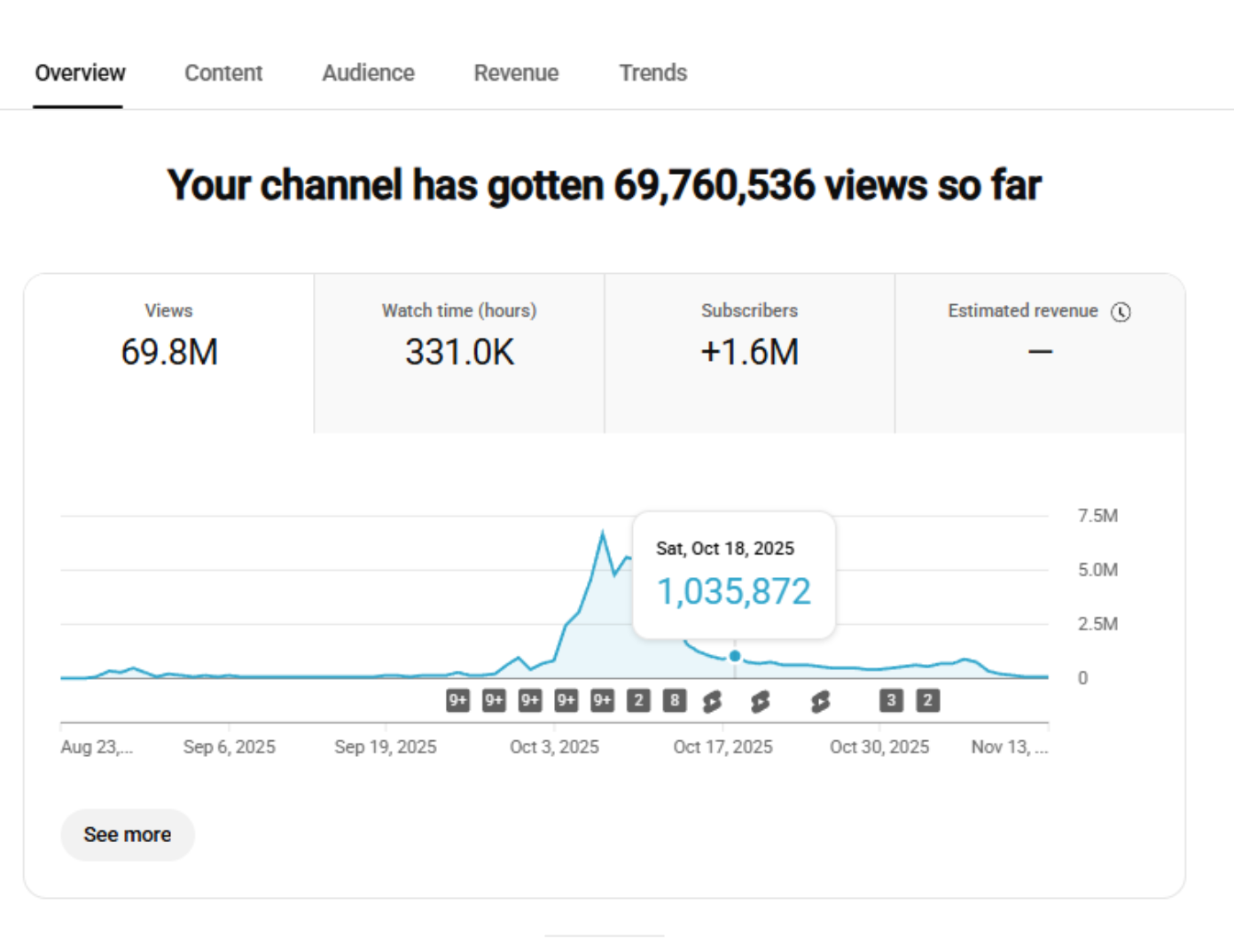Open the Trends tab
This screenshot has width=1234, height=952.
coord(652,73)
